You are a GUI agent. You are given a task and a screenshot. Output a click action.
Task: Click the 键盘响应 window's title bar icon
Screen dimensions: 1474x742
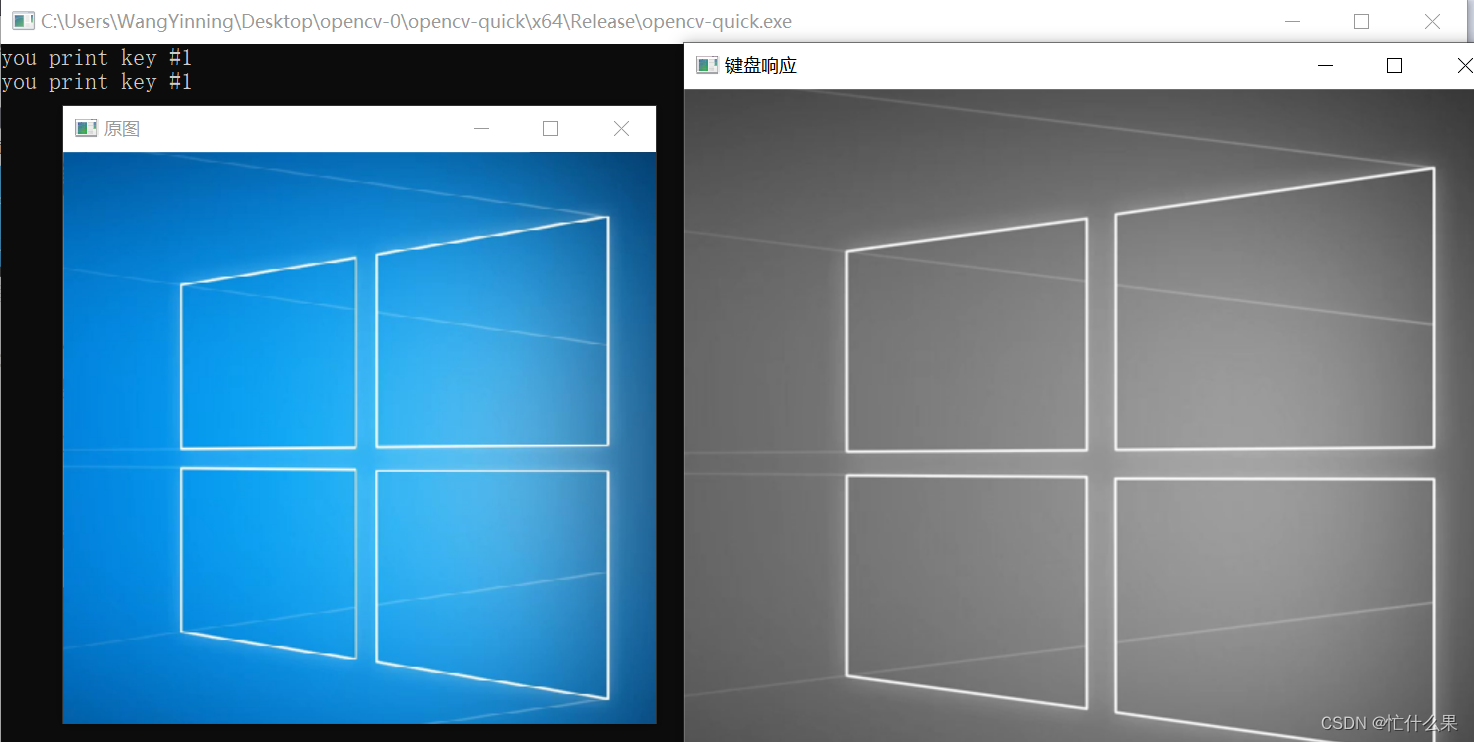[x=707, y=65]
